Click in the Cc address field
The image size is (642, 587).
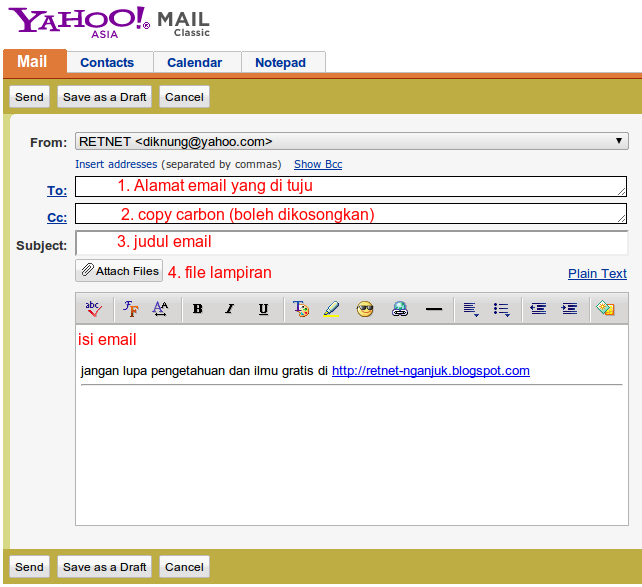tap(351, 213)
